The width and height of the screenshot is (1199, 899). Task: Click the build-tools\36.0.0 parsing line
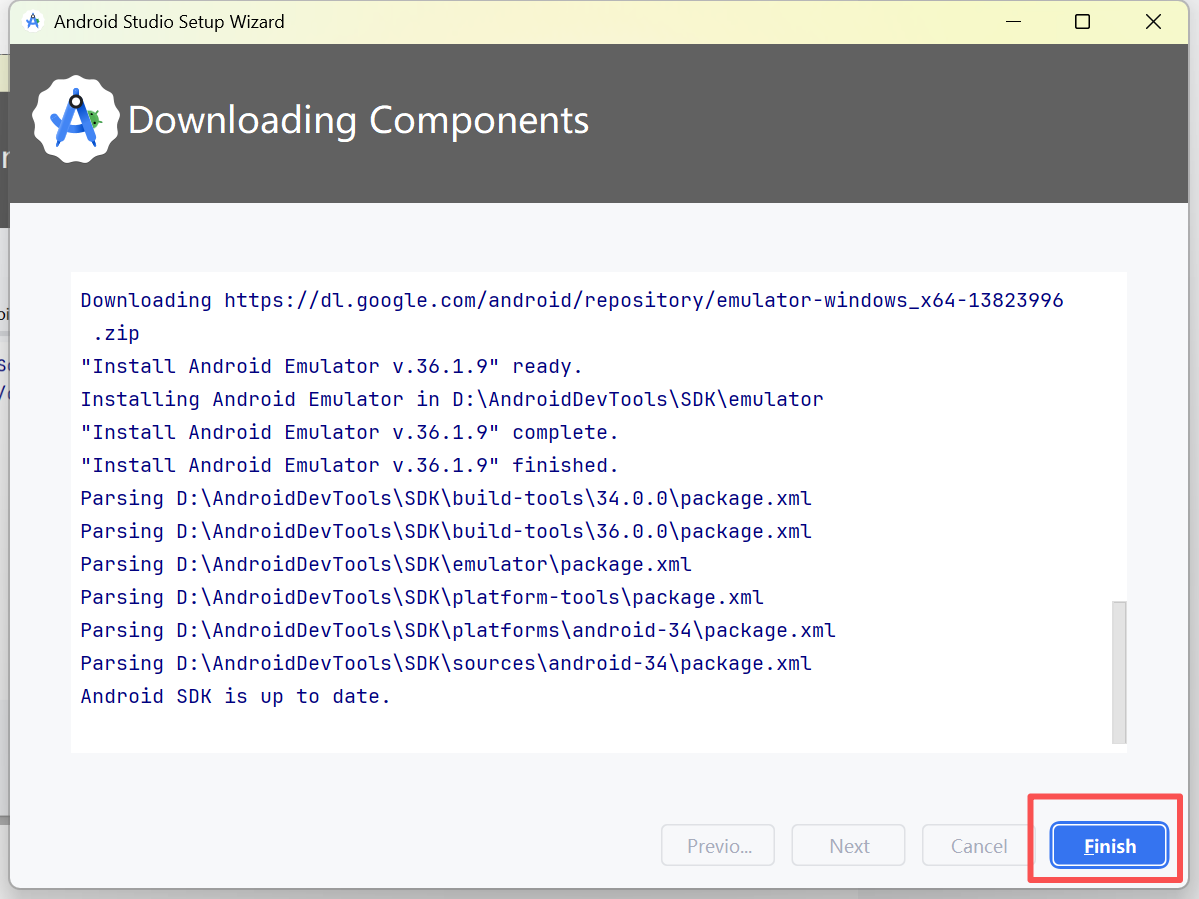click(x=446, y=531)
